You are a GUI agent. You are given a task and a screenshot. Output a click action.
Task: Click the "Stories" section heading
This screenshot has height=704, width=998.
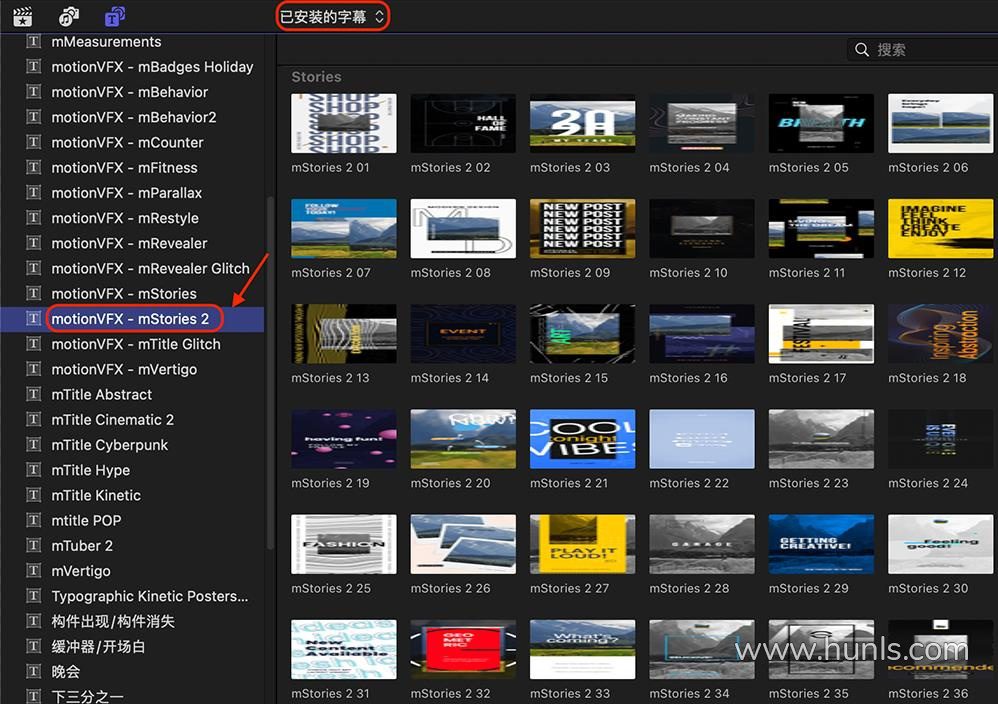(x=316, y=77)
